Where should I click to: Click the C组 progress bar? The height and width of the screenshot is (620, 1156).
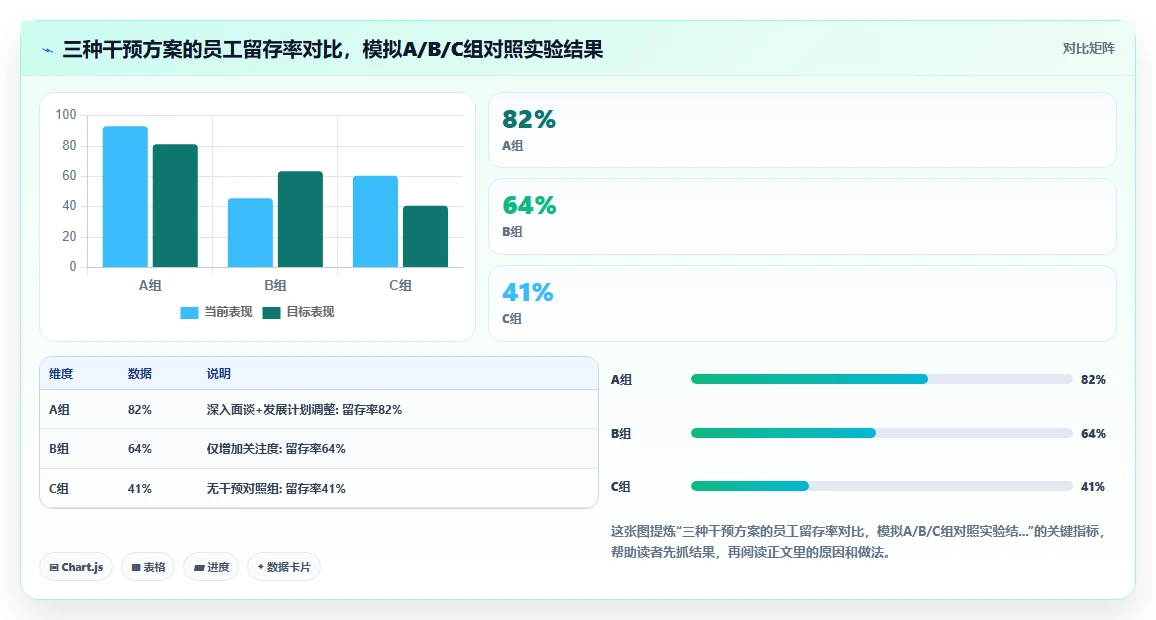pyautogui.click(x=881, y=486)
